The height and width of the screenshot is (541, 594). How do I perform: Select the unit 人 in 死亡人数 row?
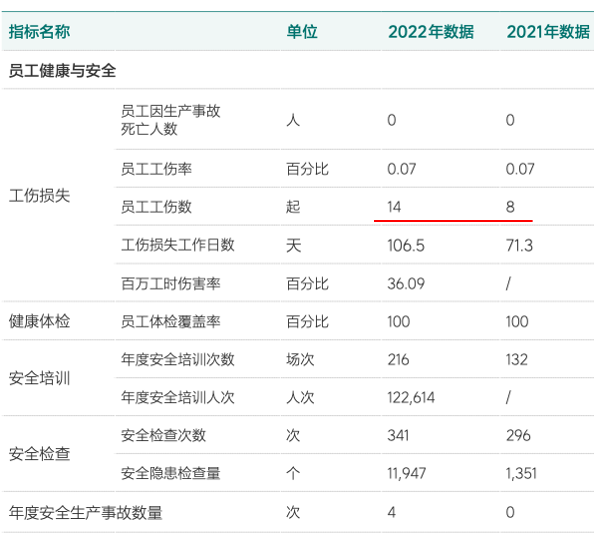tap(293, 120)
